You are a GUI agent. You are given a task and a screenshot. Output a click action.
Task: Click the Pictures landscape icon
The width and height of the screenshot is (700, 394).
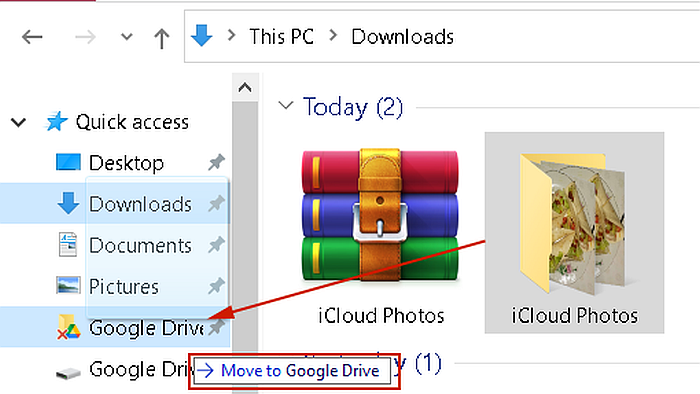pos(68,285)
